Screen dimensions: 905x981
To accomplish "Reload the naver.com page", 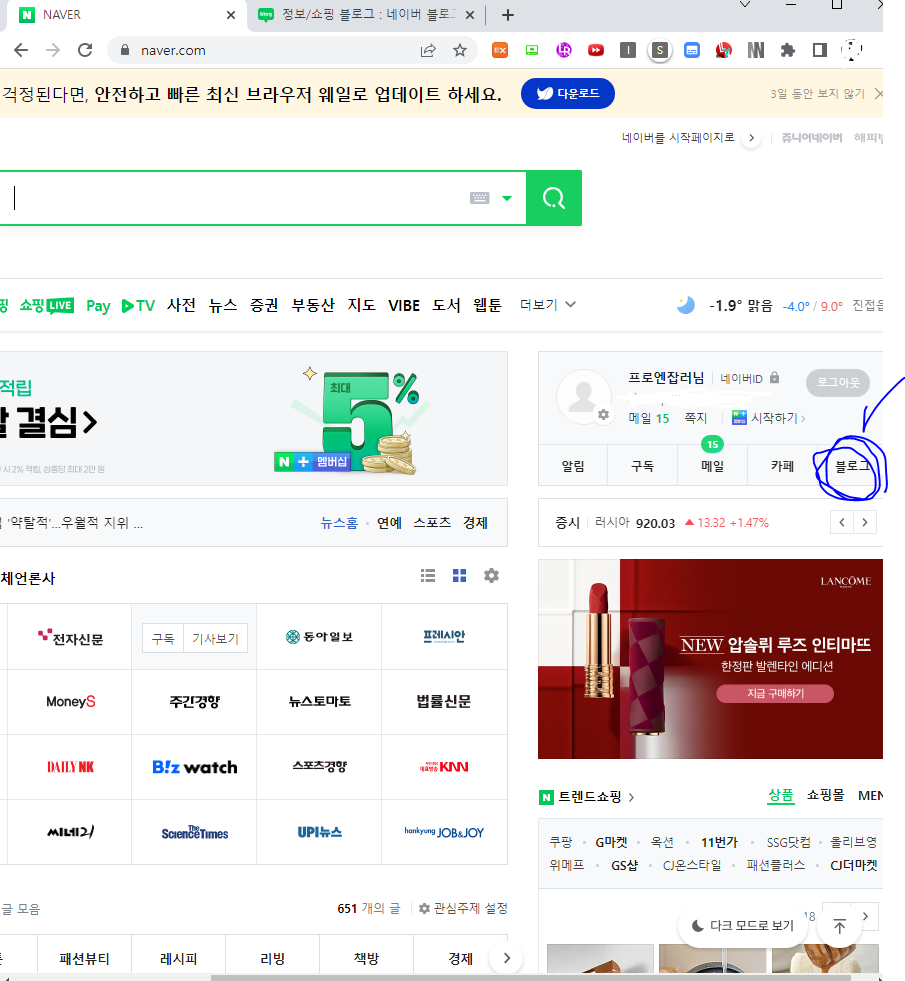I will click(x=85, y=50).
